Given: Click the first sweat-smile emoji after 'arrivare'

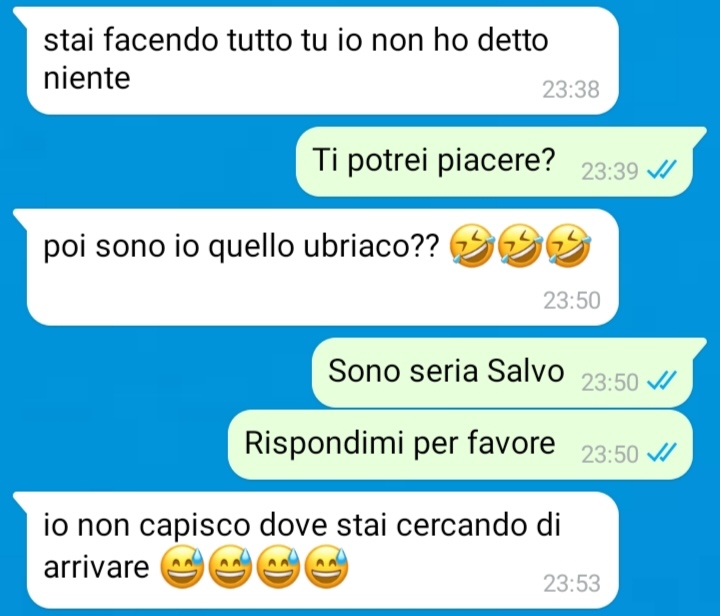Looking at the screenshot, I should [x=182, y=567].
